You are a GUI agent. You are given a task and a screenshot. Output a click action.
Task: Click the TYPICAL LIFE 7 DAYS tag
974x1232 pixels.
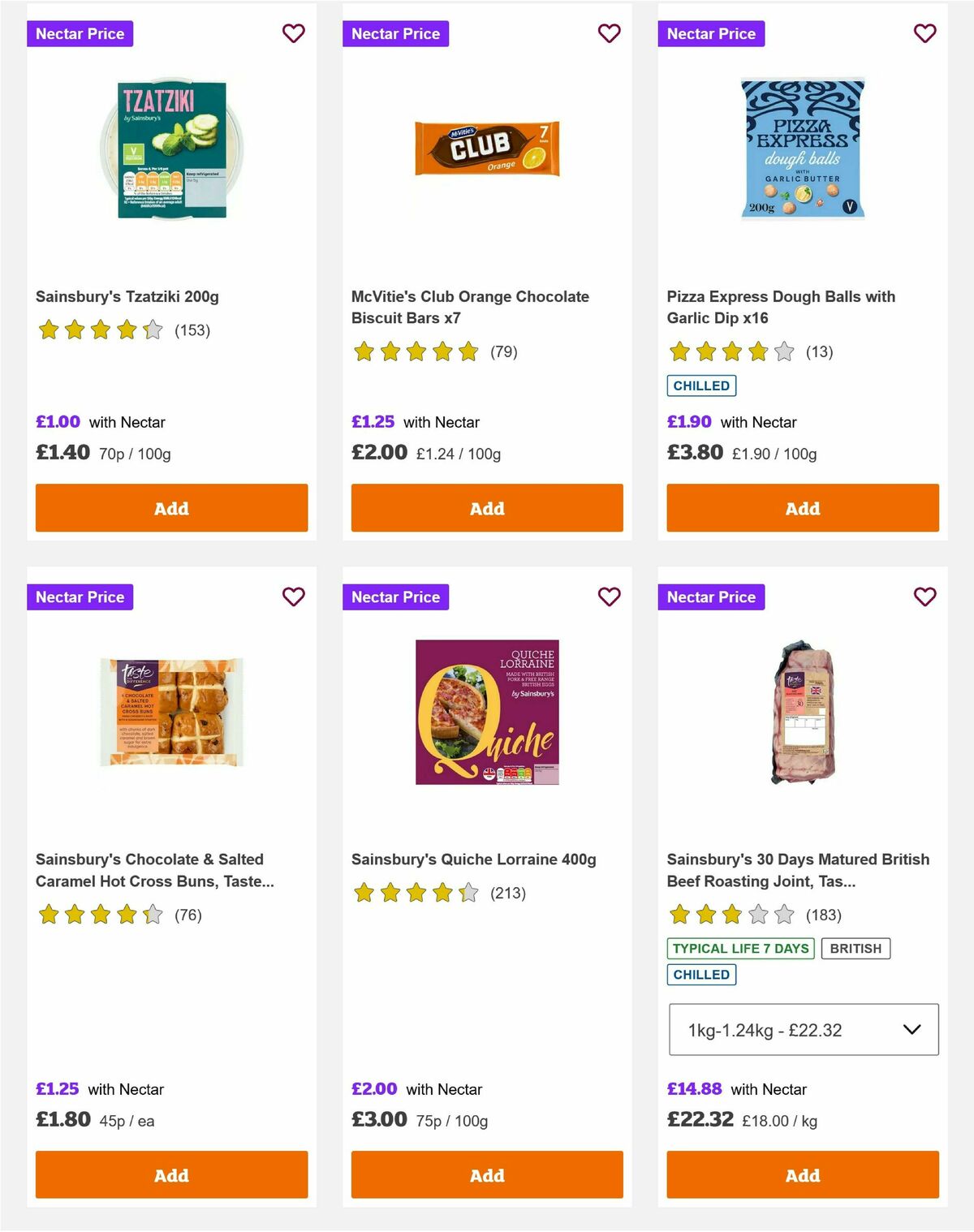click(x=739, y=948)
